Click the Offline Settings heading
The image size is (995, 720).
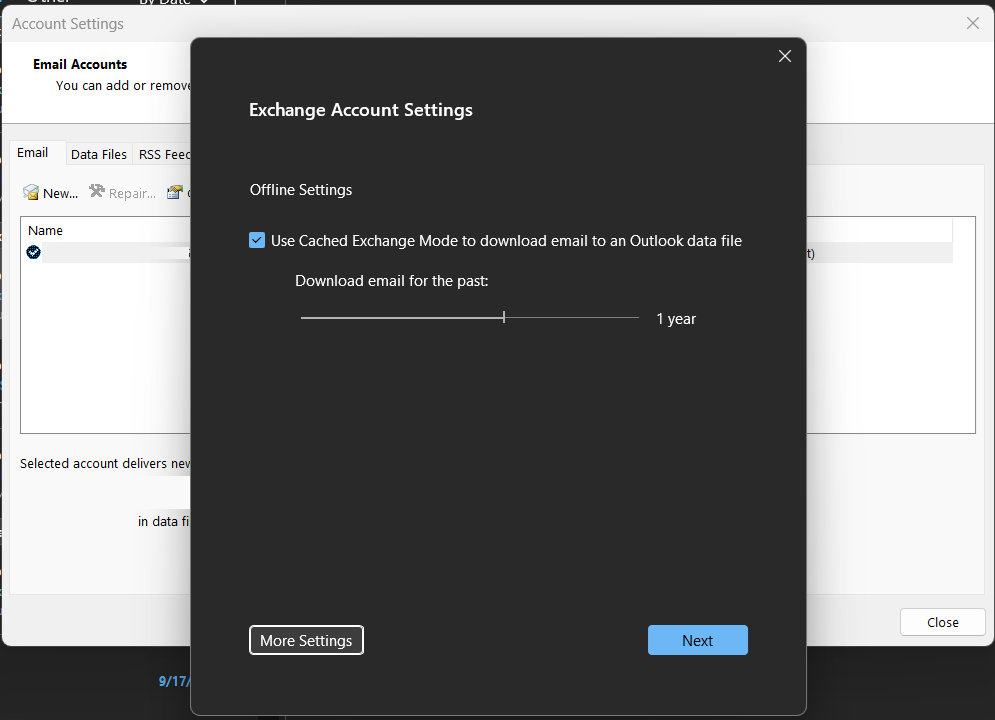[301, 190]
